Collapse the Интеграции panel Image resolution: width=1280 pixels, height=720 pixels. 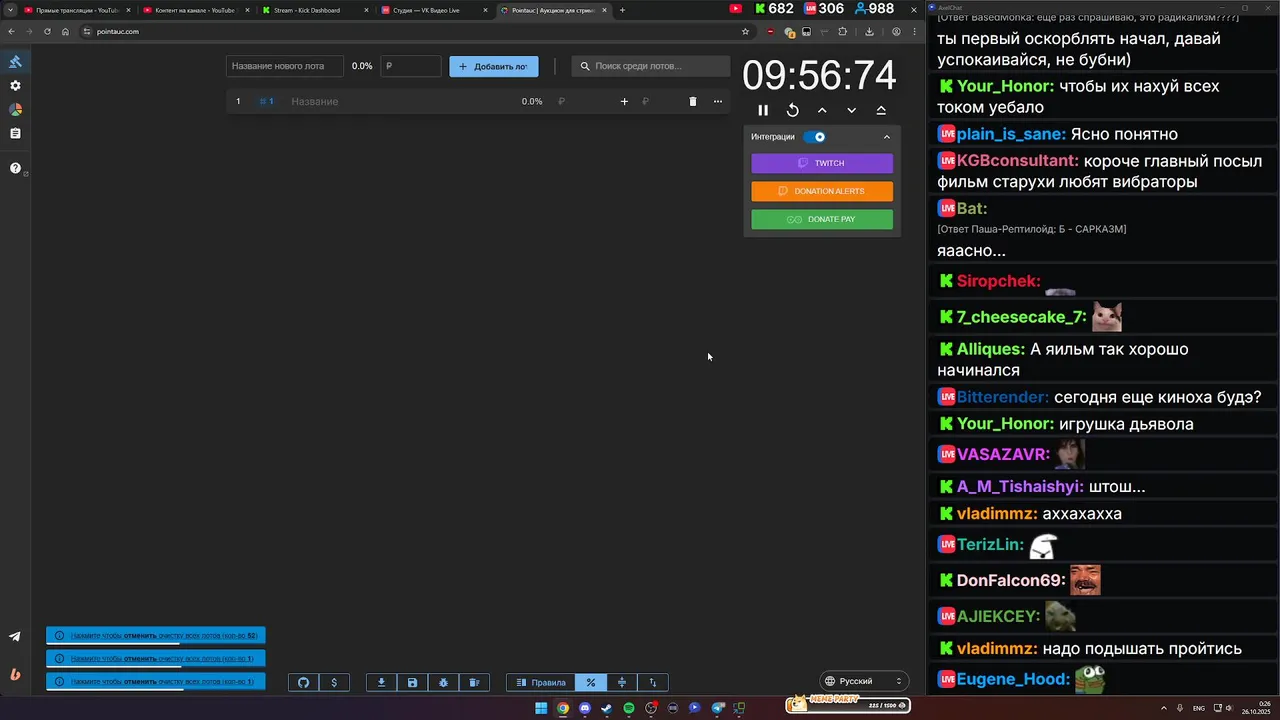coord(886,137)
